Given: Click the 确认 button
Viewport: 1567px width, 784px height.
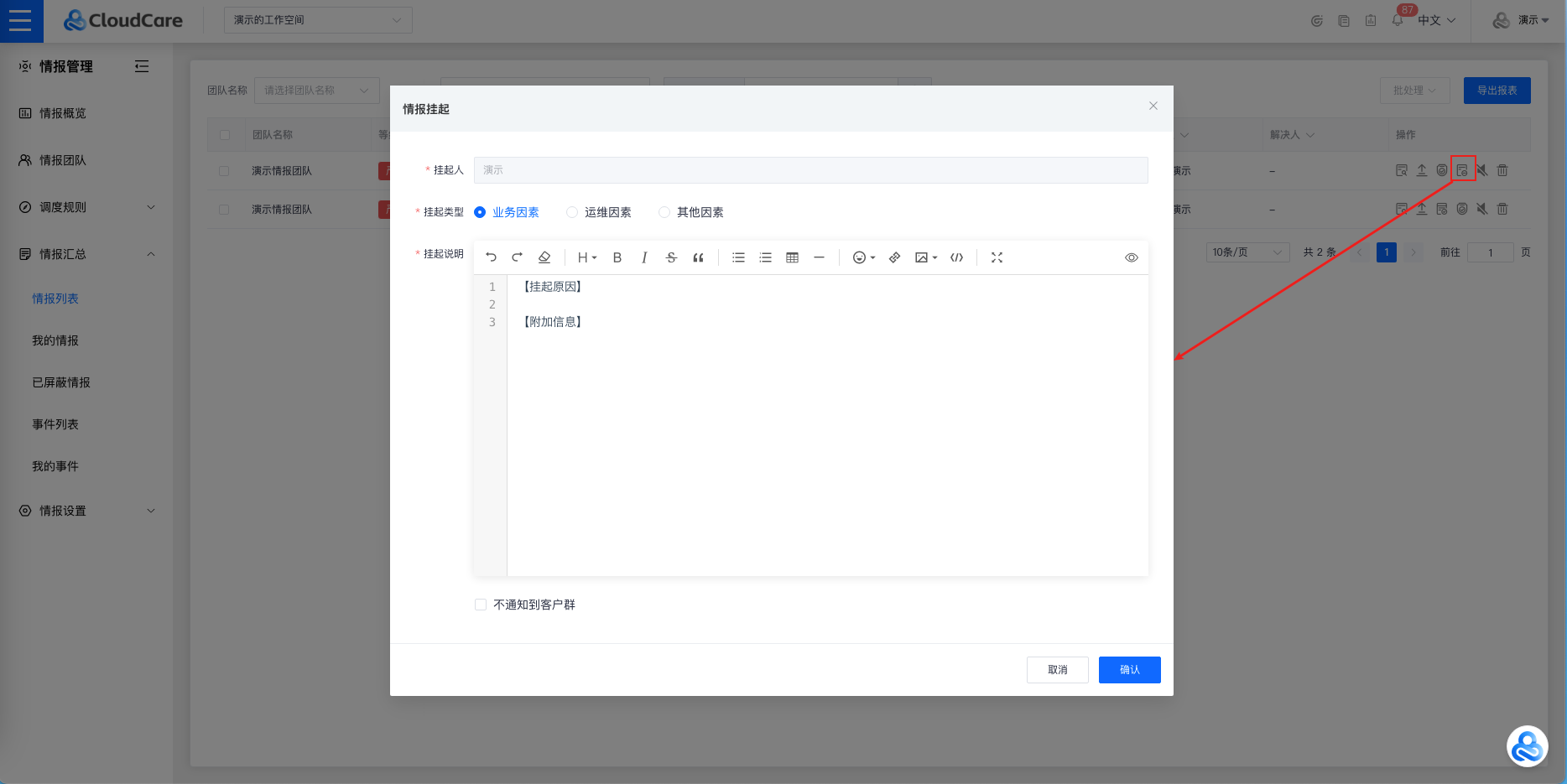Looking at the screenshot, I should tap(1129, 670).
